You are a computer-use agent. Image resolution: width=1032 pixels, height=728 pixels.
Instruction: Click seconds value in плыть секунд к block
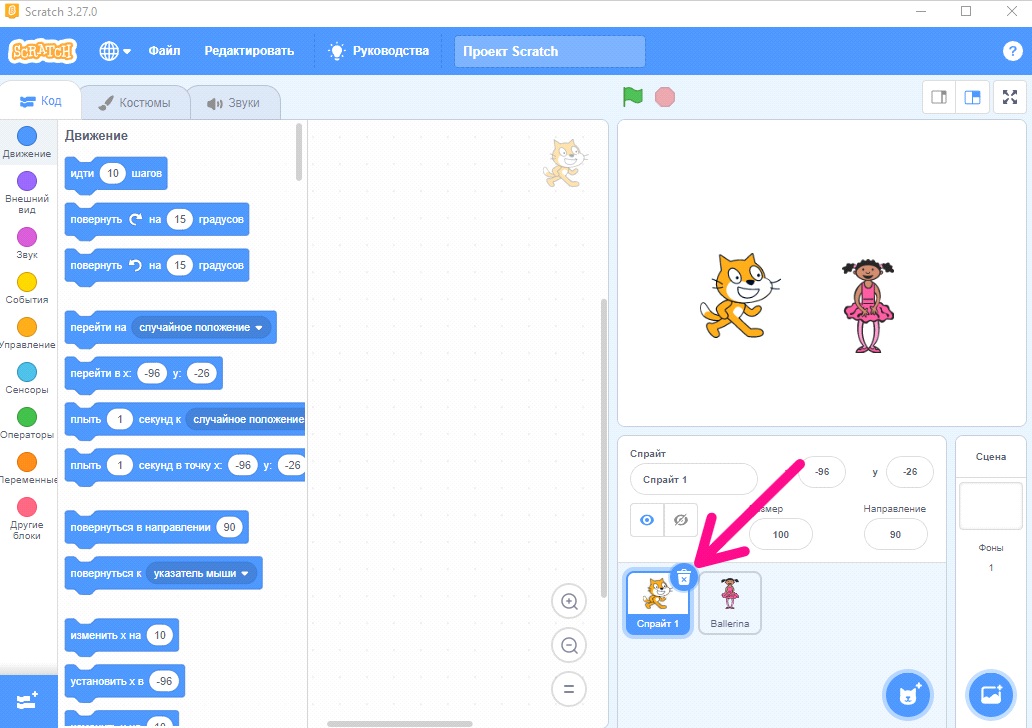(x=120, y=419)
